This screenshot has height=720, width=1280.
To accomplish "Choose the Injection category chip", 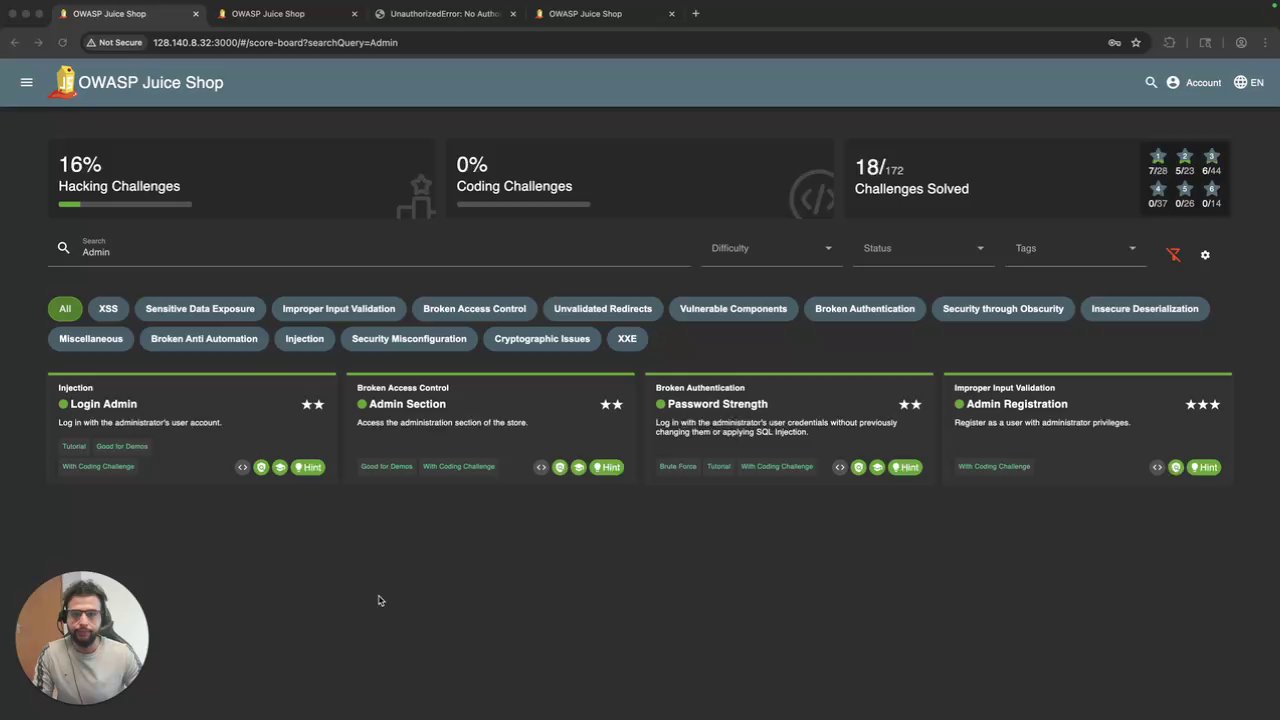I will pyautogui.click(x=305, y=339).
